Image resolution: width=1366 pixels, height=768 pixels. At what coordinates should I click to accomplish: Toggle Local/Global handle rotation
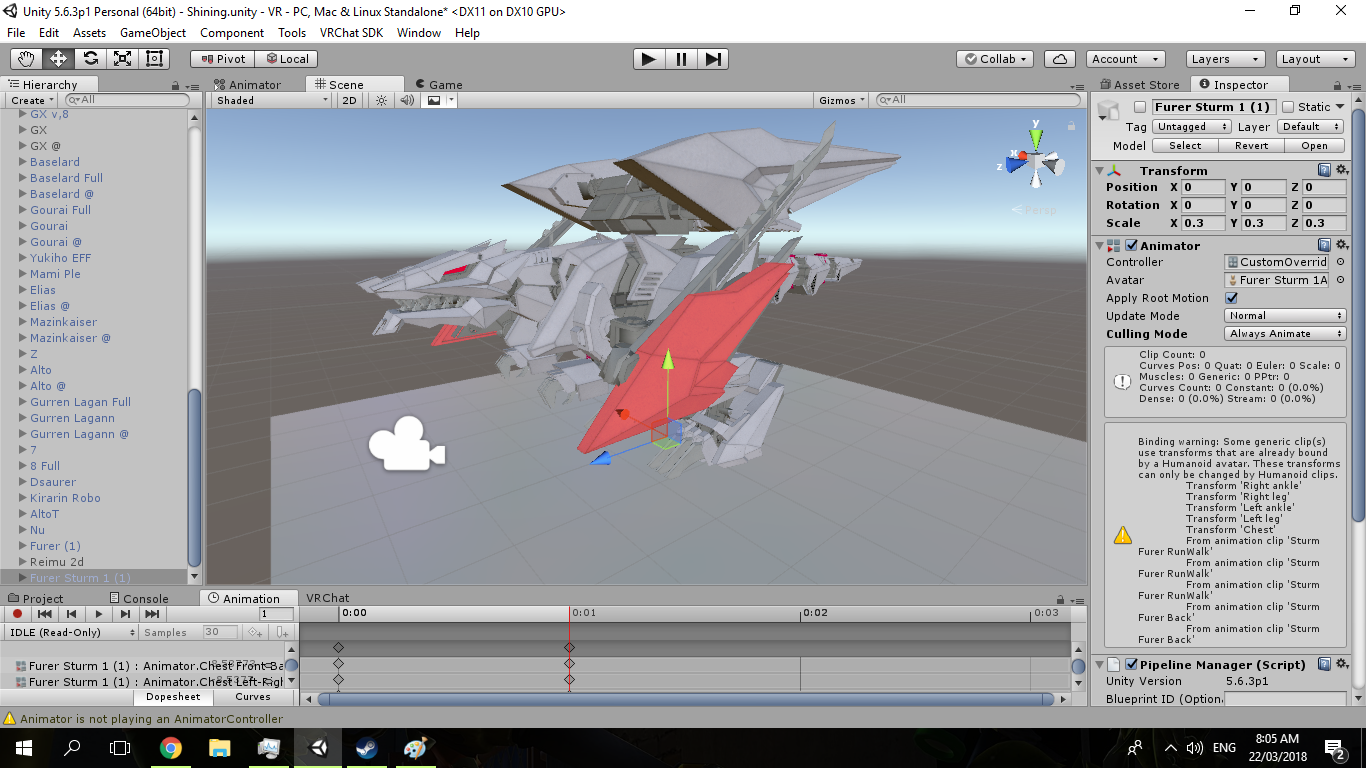tap(287, 59)
